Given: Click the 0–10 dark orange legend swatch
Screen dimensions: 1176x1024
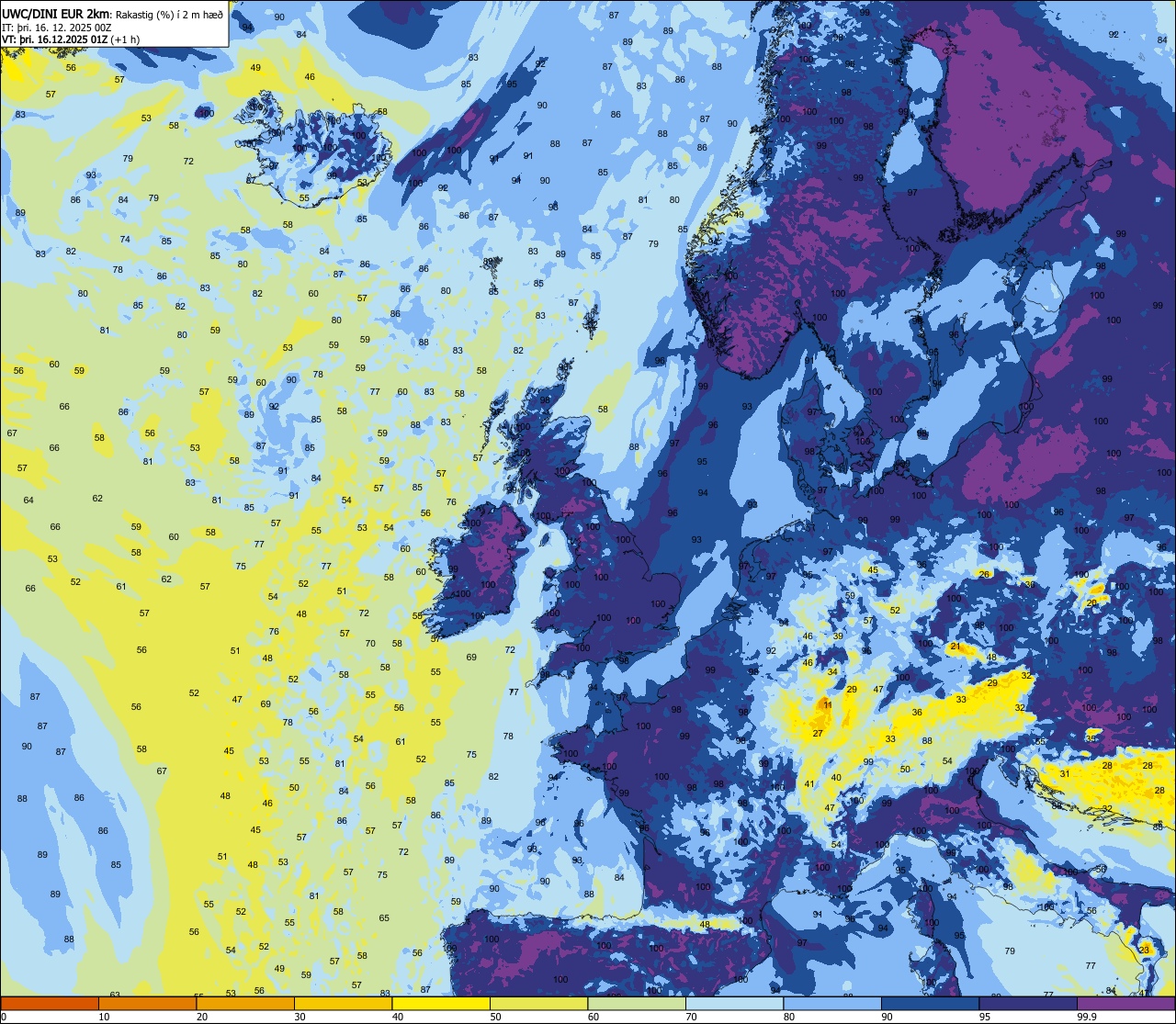Looking at the screenshot, I should pos(50,1003).
